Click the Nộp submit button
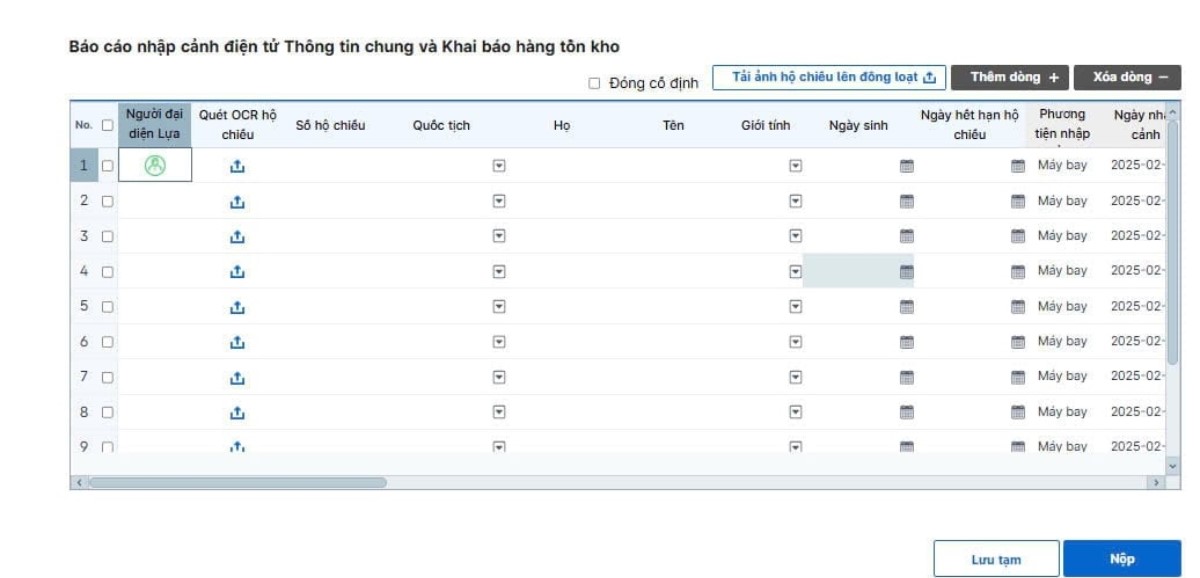1200x578 pixels. pos(1121,560)
